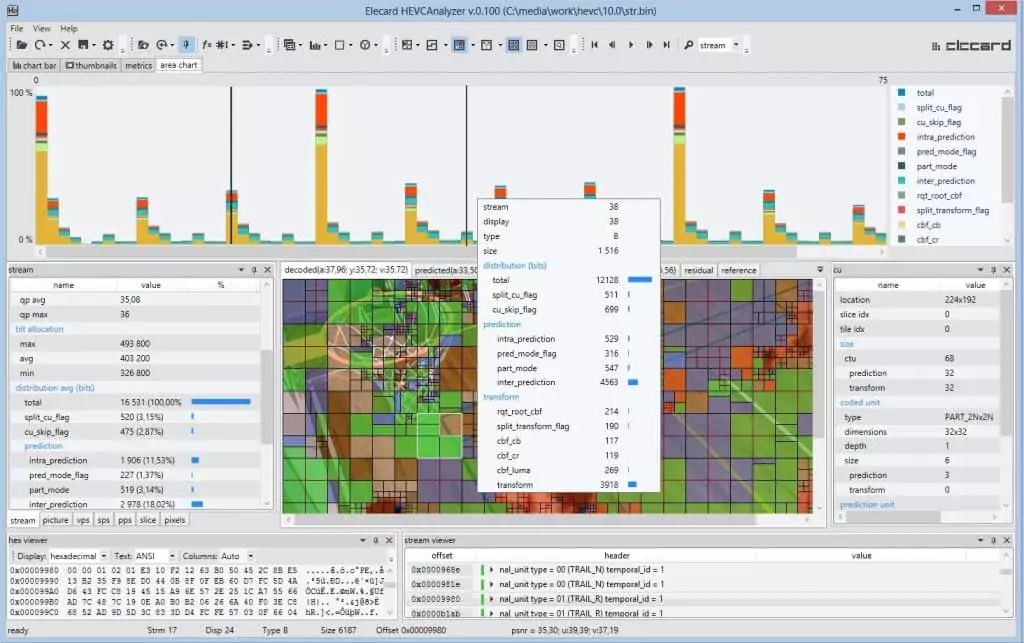Step to next frame
This screenshot has height=643, width=1024.
tap(649, 45)
